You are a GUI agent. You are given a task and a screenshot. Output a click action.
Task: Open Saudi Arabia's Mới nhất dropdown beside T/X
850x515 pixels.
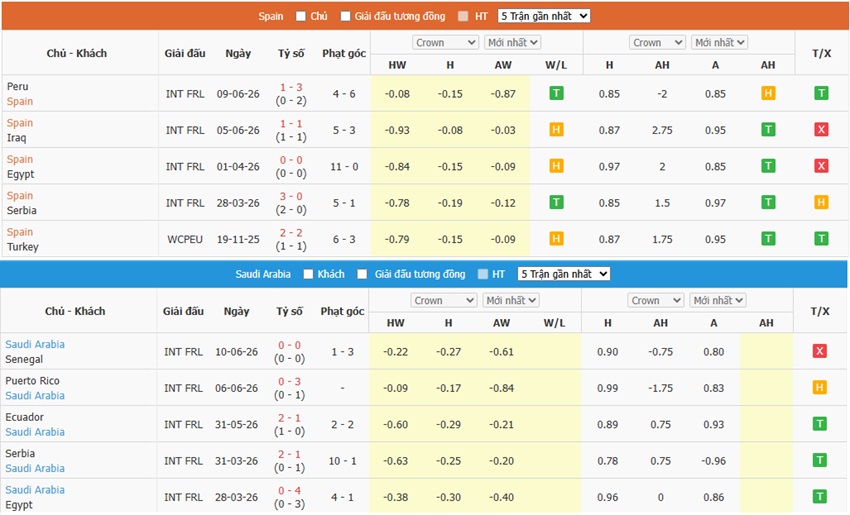(718, 300)
